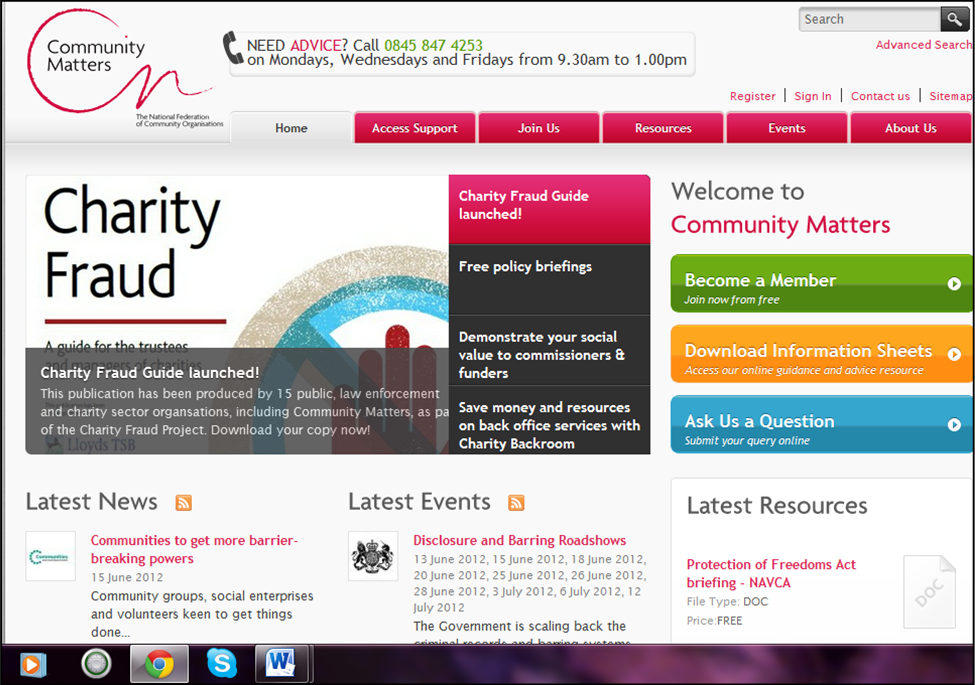Open the Disclosure and Barring Roadshows event
This screenshot has height=685, width=975.
(519, 540)
